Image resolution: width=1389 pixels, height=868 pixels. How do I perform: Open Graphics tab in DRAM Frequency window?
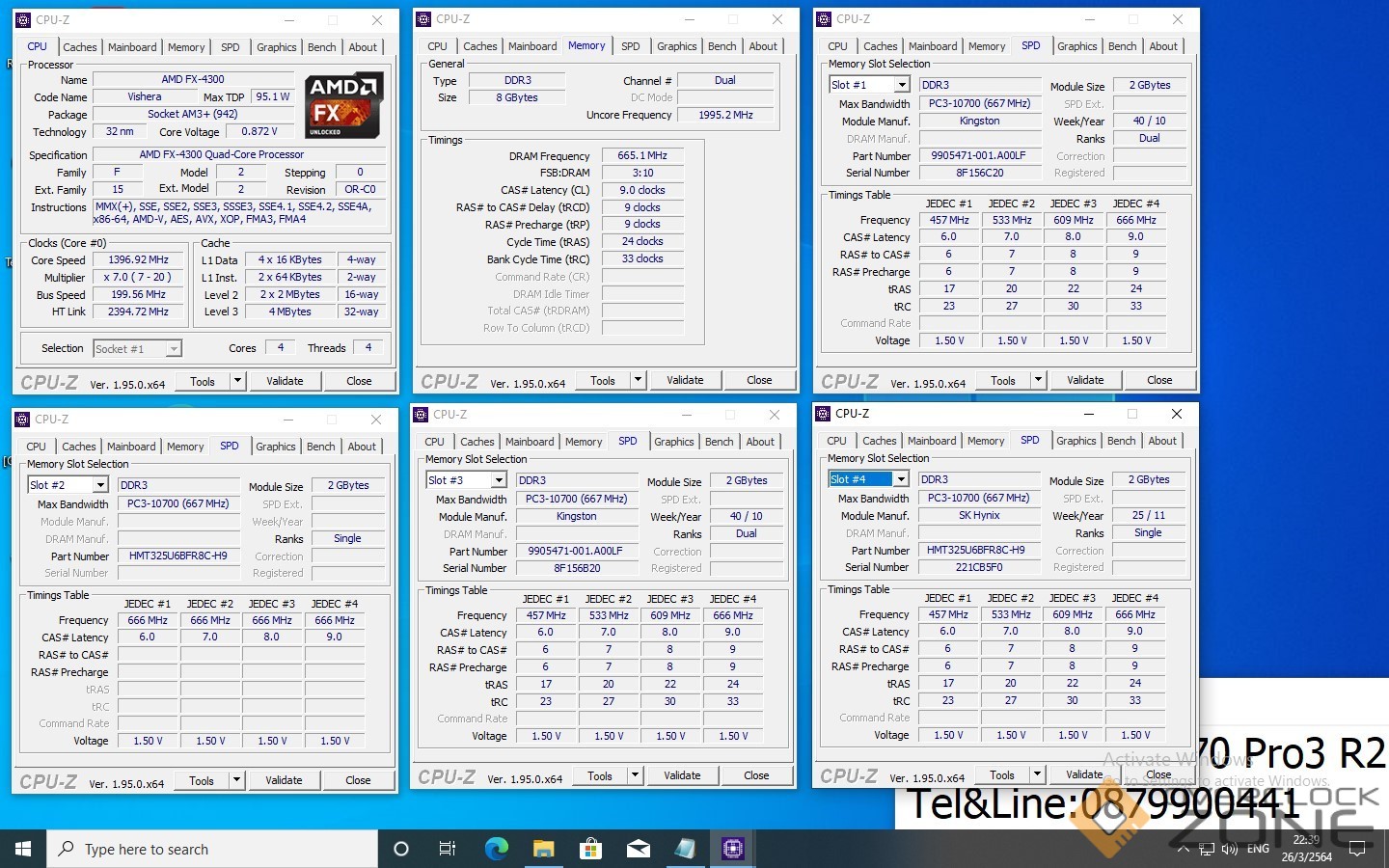click(x=676, y=46)
